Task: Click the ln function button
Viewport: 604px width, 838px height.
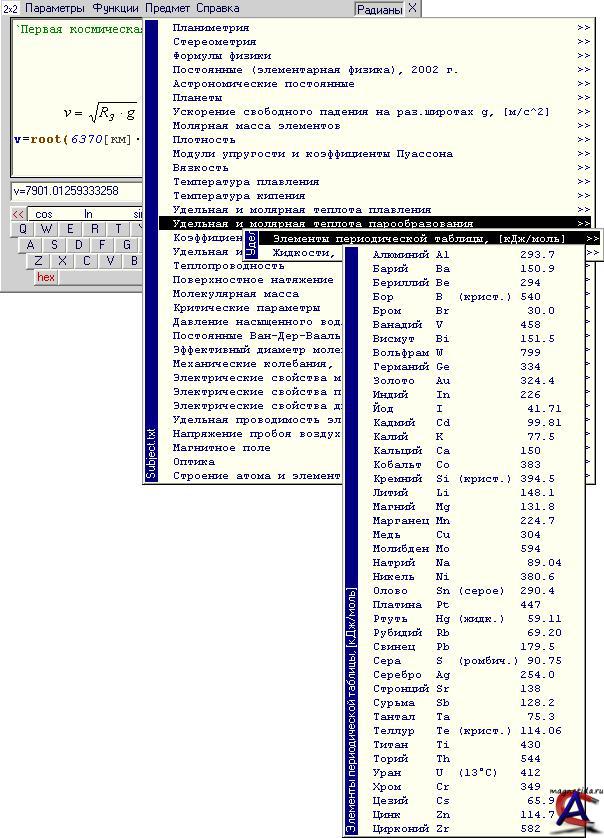Action: click(x=88, y=214)
